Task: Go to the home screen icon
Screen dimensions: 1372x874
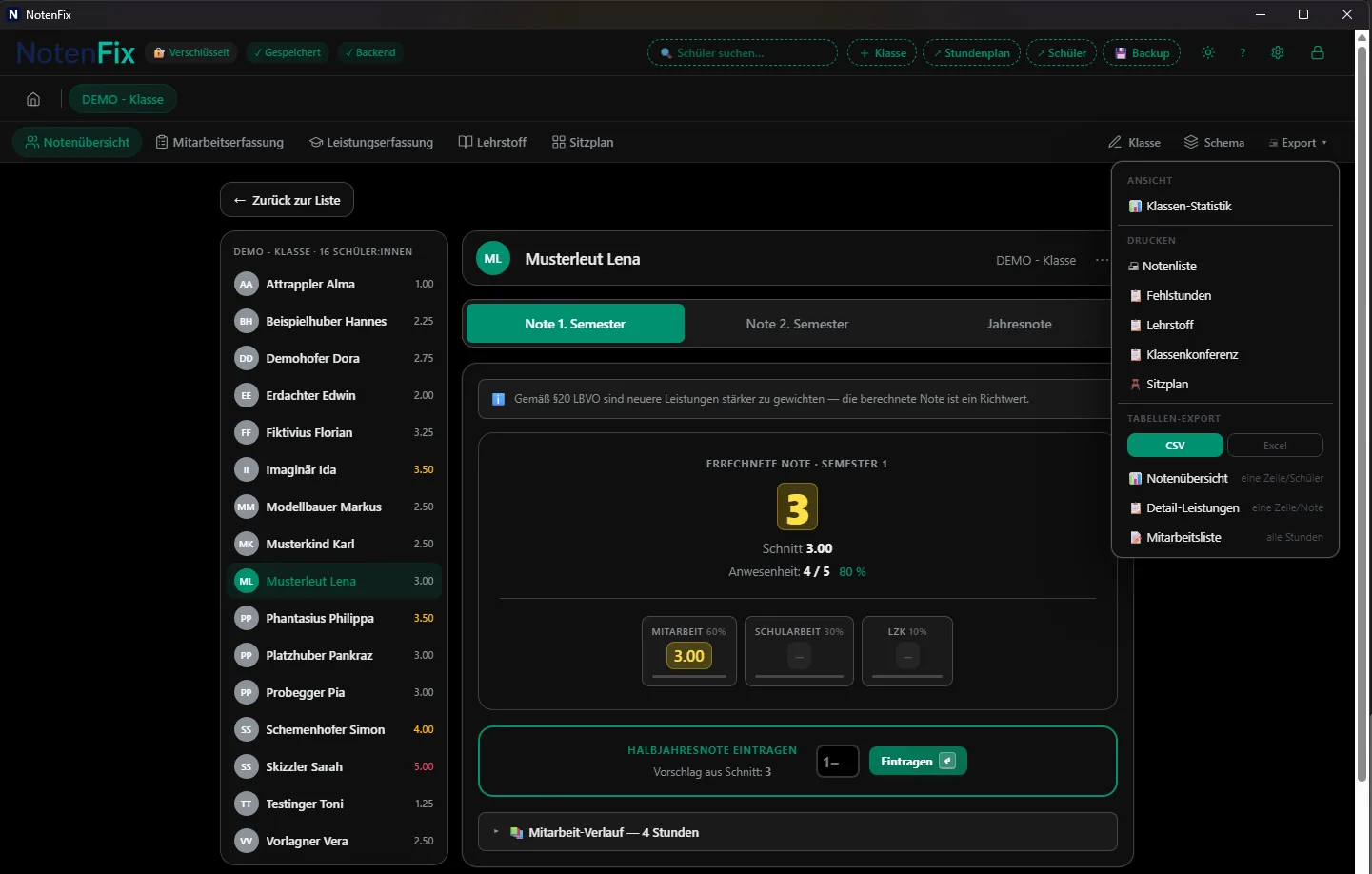Action: (33, 99)
